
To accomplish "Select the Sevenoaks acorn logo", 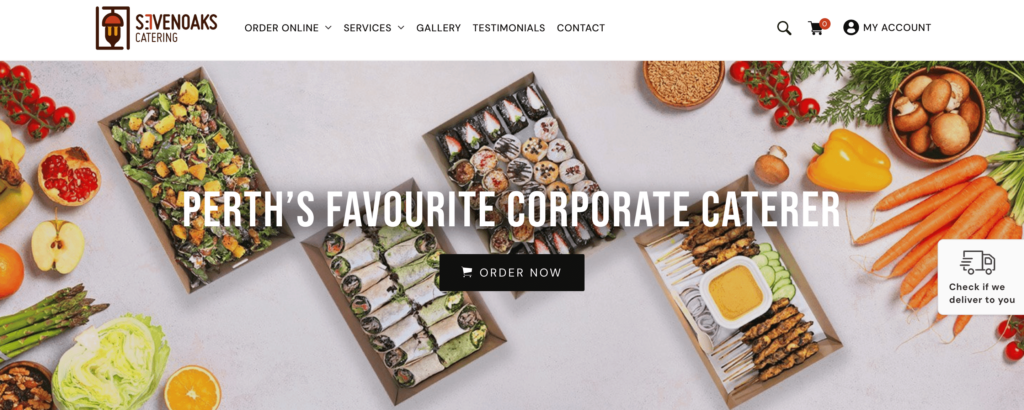I will click(x=112, y=28).
